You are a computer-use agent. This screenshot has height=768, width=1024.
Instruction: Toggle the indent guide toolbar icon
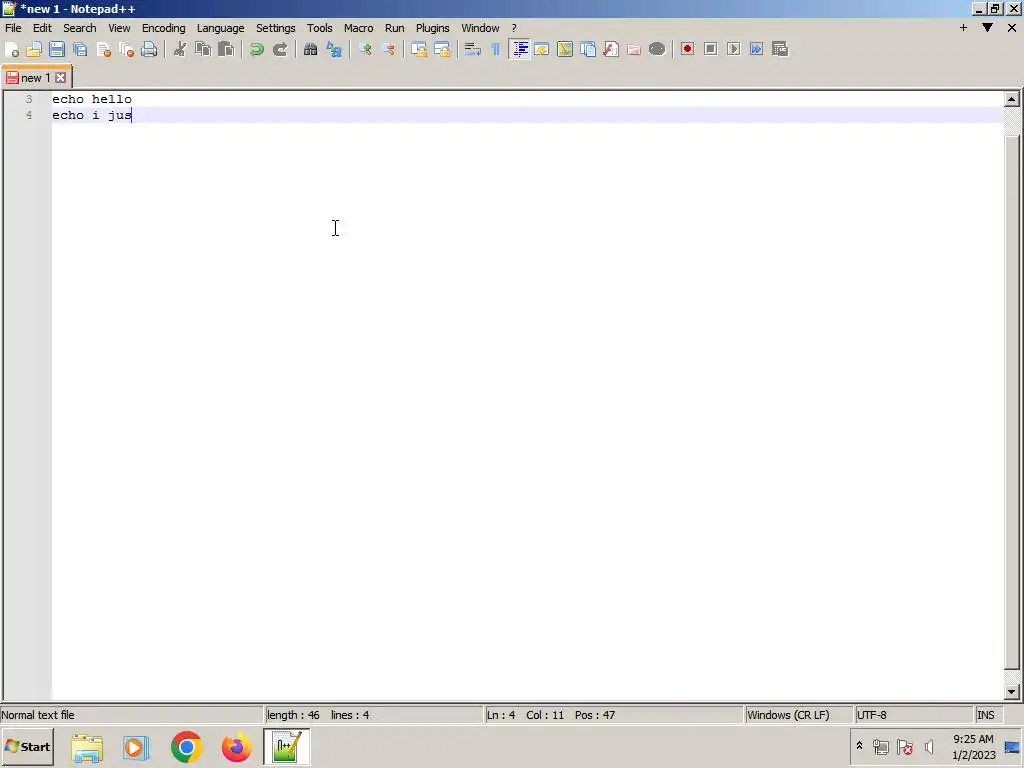pos(519,50)
